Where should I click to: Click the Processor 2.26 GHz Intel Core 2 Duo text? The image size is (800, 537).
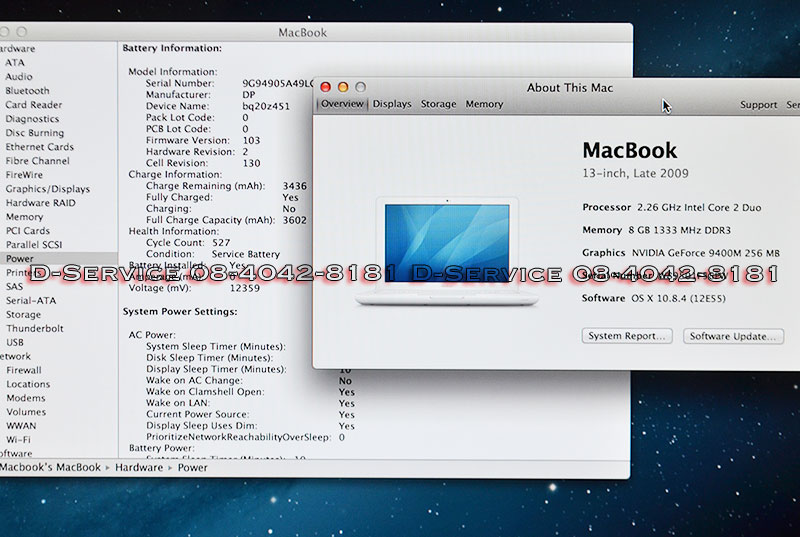pyautogui.click(x=671, y=208)
